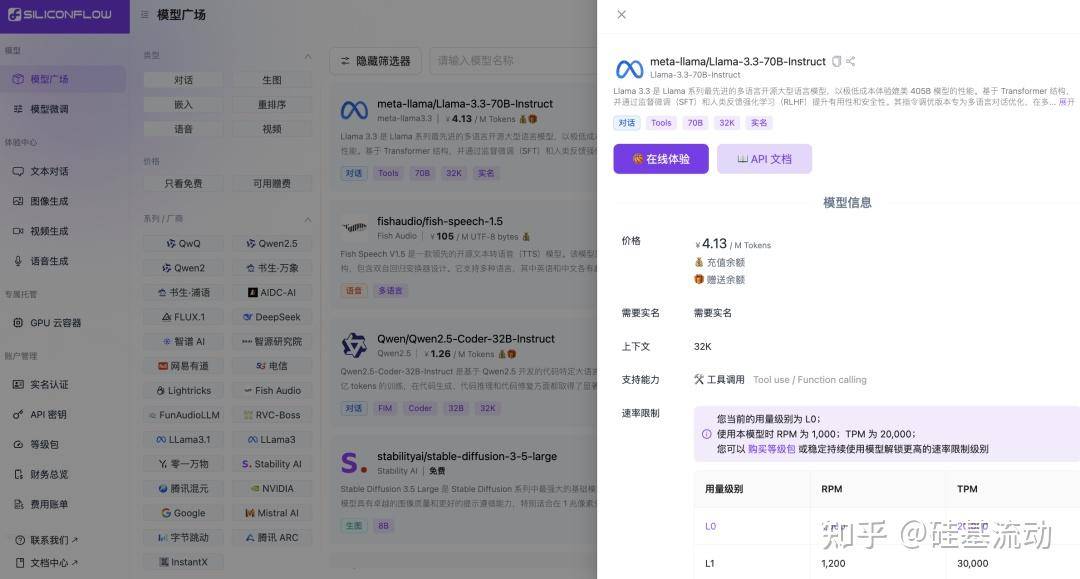Click the Meta logo in detail panel
This screenshot has height=579, width=1080.
(x=629, y=68)
